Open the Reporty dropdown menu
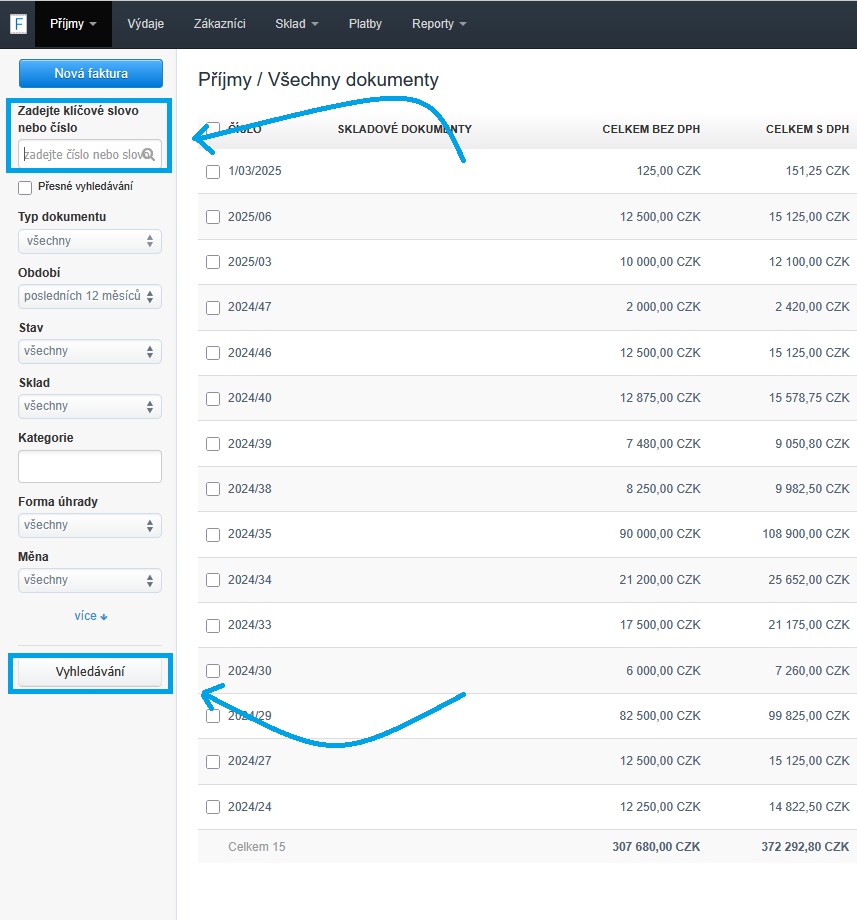 pos(439,24)
